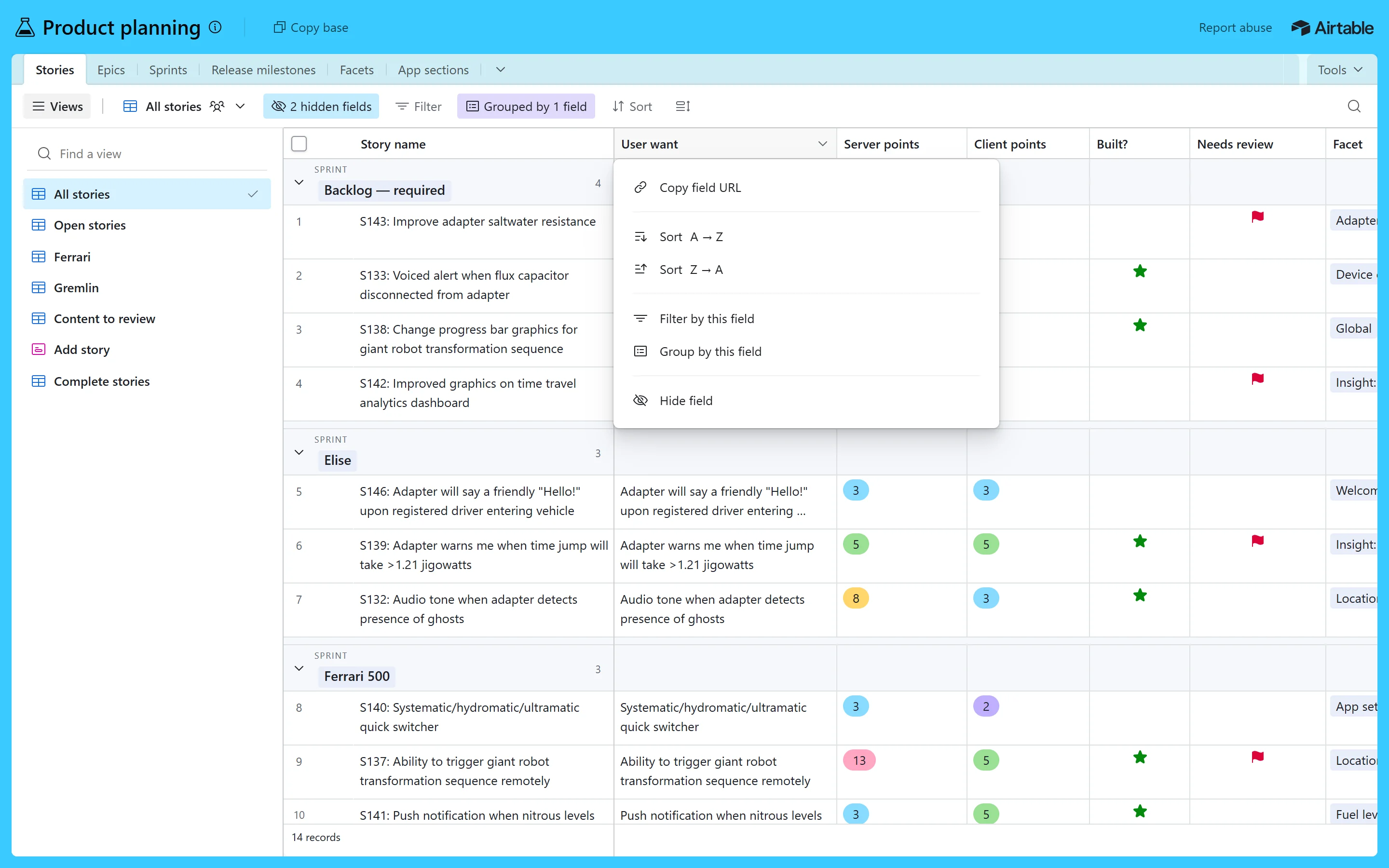The height and width of the screenshot is (868, 1389).
Task: Open the Sort options
Action: 632,106
